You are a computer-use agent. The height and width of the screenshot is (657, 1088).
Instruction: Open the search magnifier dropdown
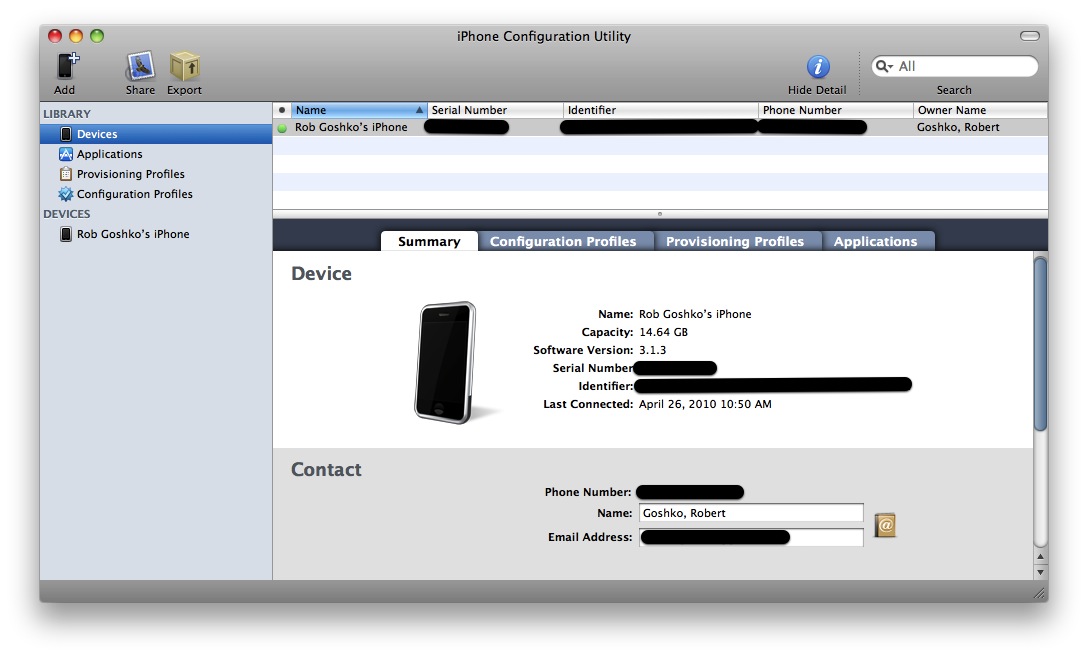(884, 66)
